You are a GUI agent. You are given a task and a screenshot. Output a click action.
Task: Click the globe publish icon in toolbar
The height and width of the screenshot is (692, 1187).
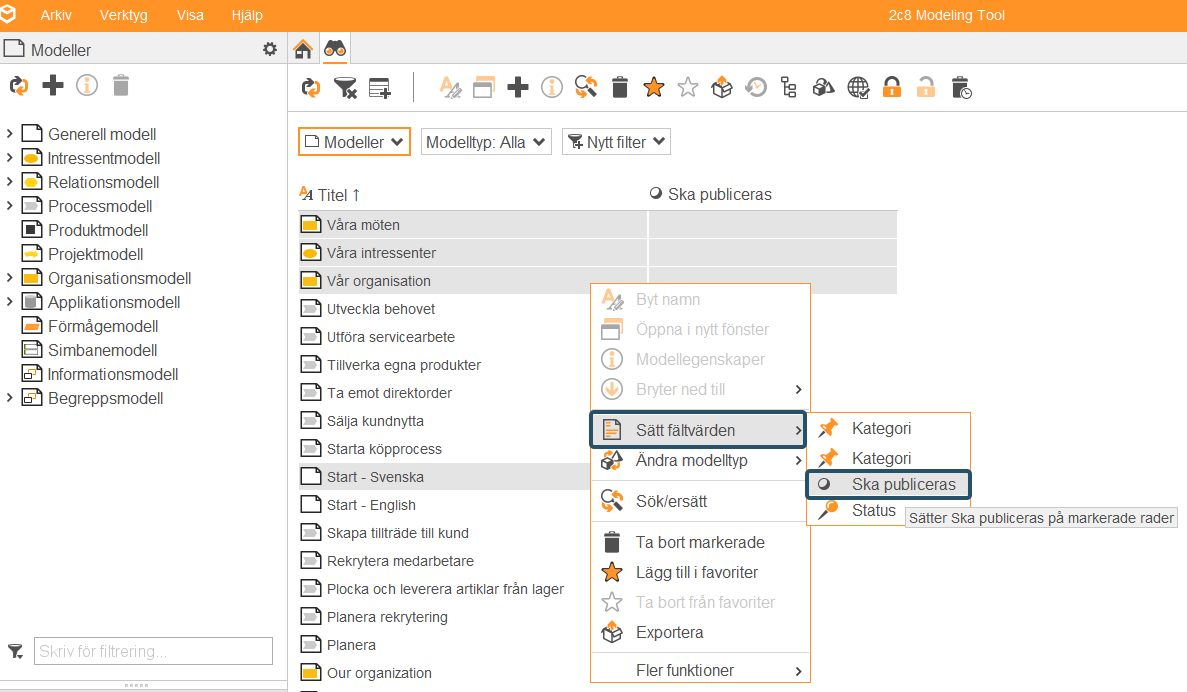858,88
